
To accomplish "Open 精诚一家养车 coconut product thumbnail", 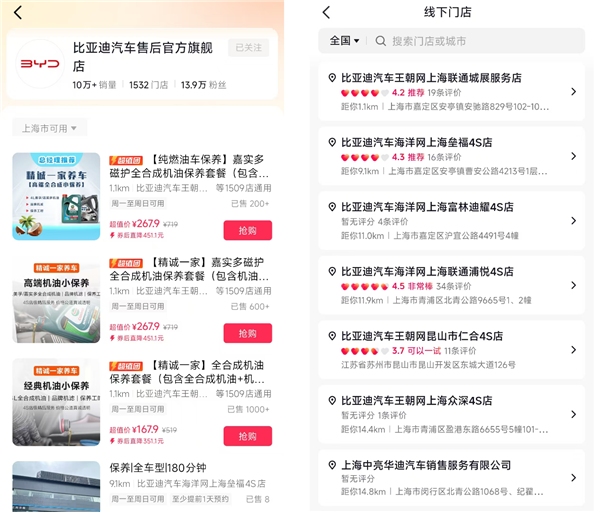I will pos(56,197).
